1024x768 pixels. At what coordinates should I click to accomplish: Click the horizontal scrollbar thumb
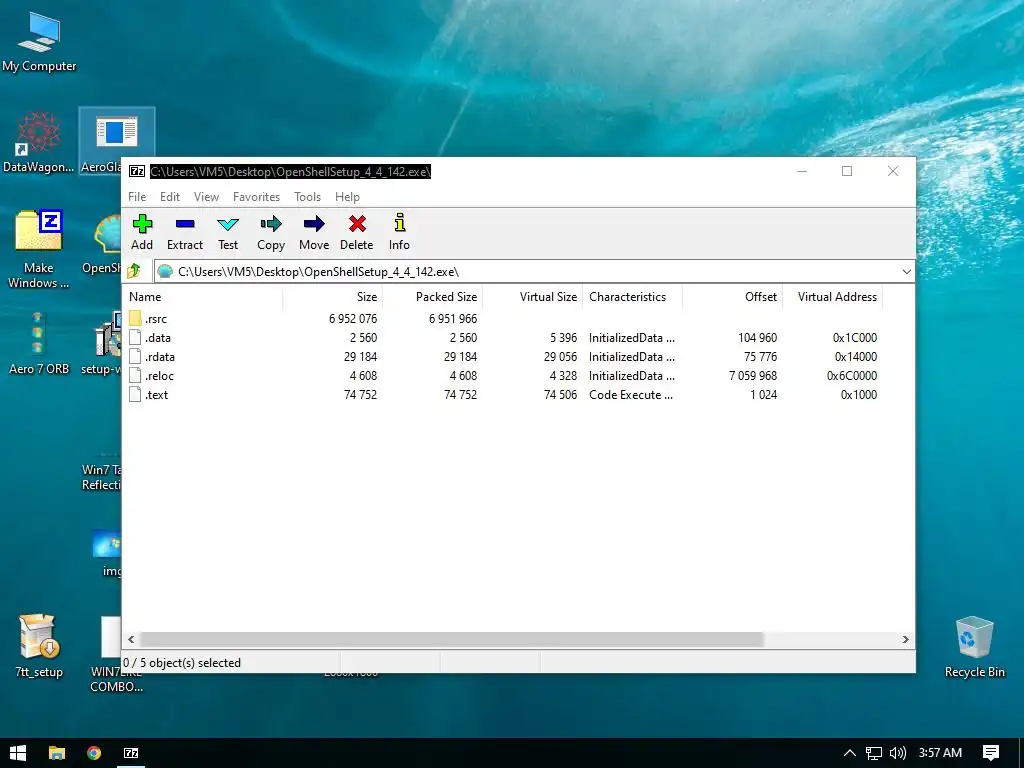tap(451, 639)
